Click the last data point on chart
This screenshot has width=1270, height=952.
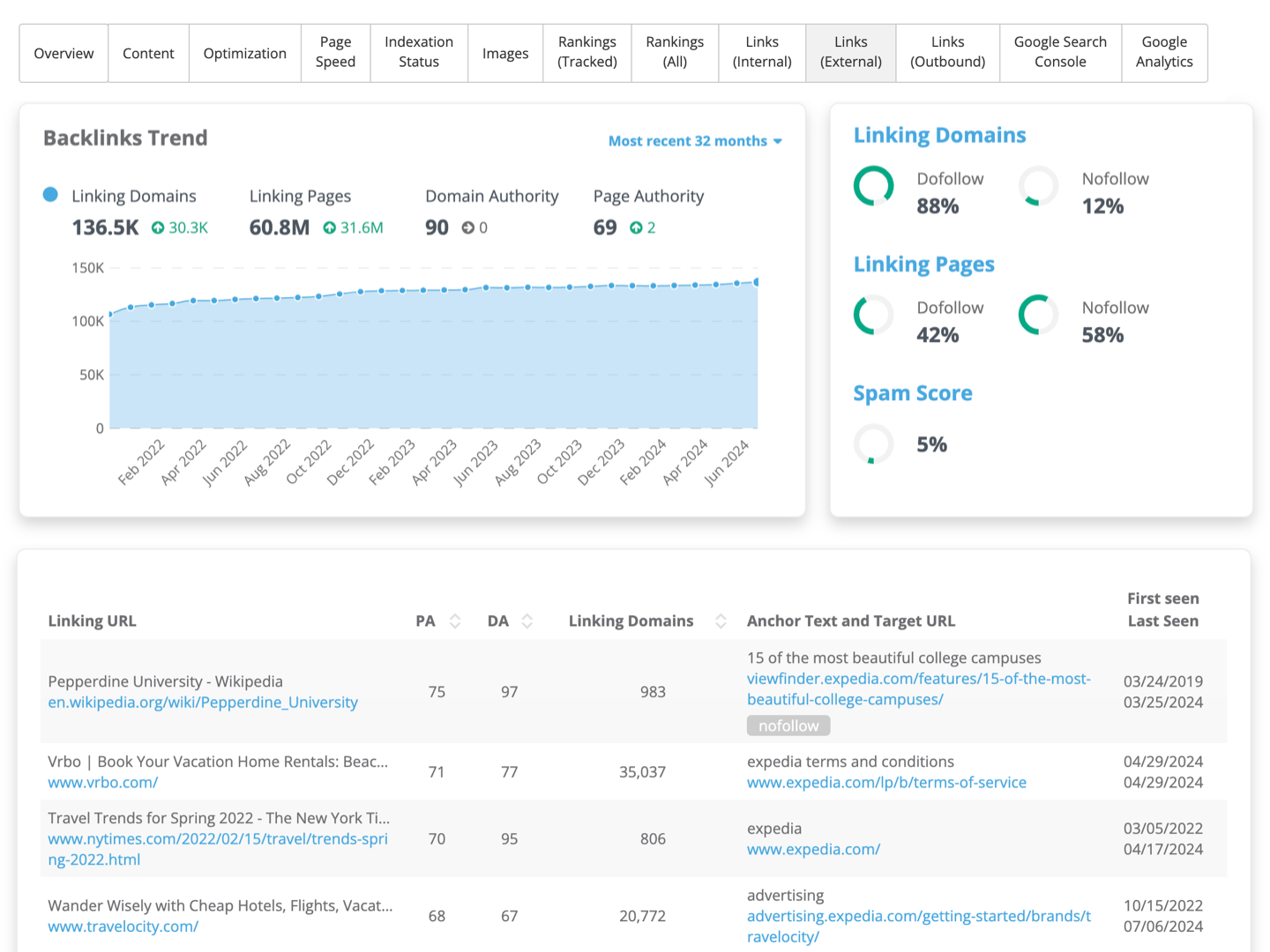point(757,282)
